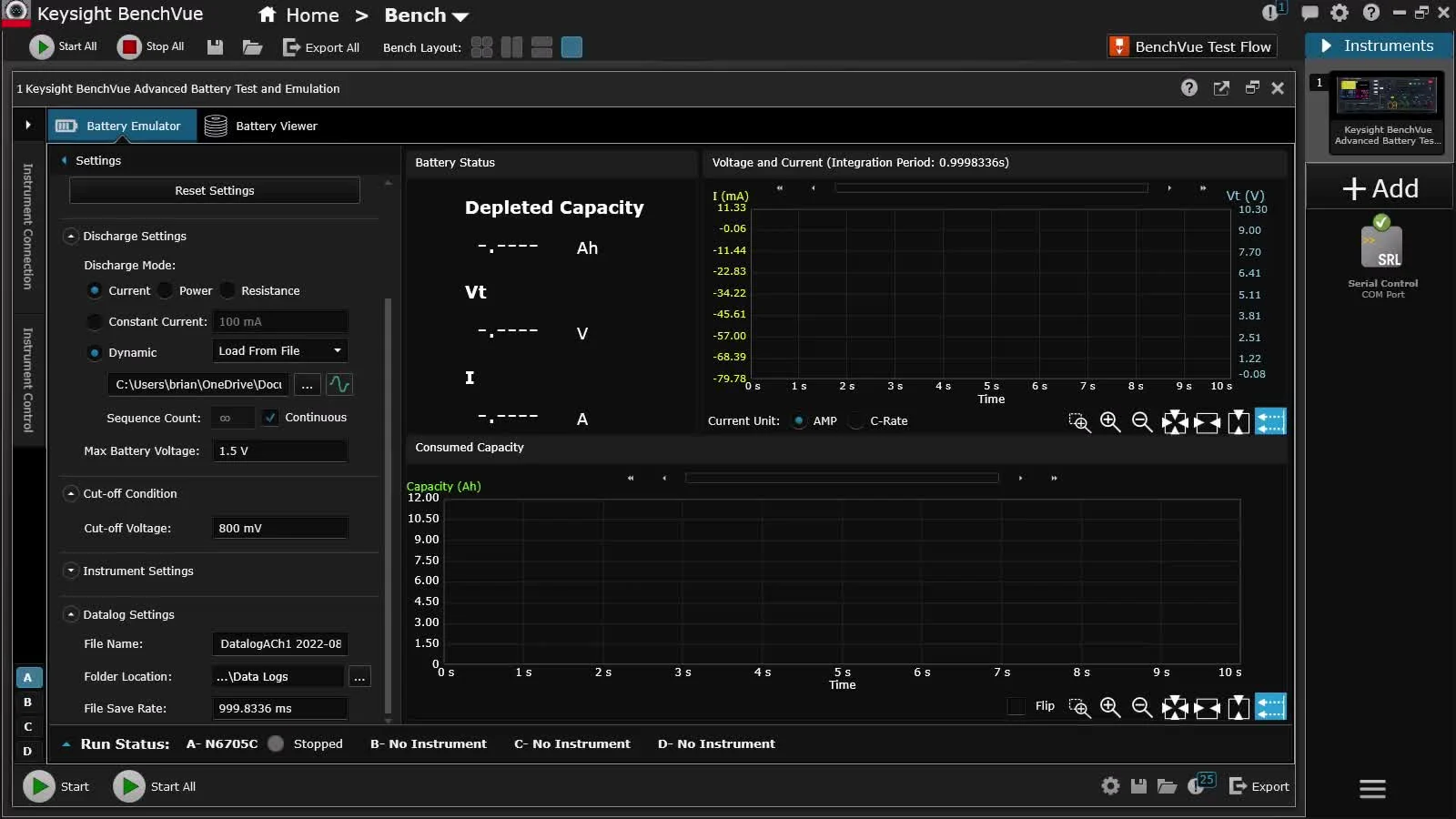The width and height of the screenshot is (1456, 819).
Task: Select Keysight BenchVue Advanced Battery Test thumbnail
Action: pos(1387,111)
